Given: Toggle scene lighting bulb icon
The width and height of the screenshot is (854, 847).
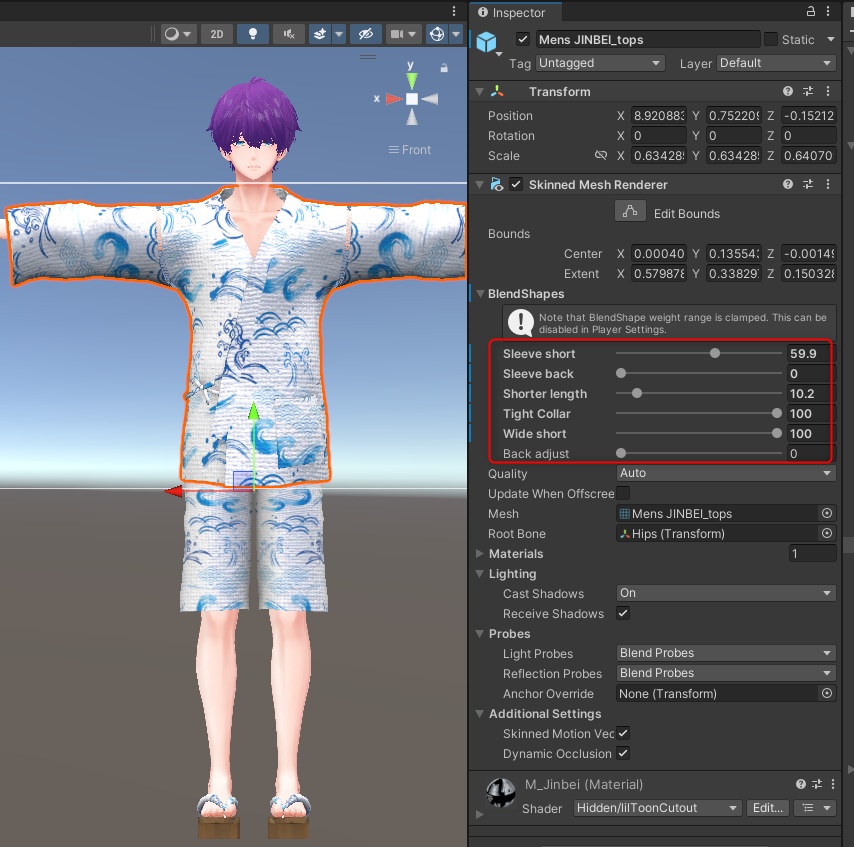Looking at the screenshot, I should click(253, 34).
